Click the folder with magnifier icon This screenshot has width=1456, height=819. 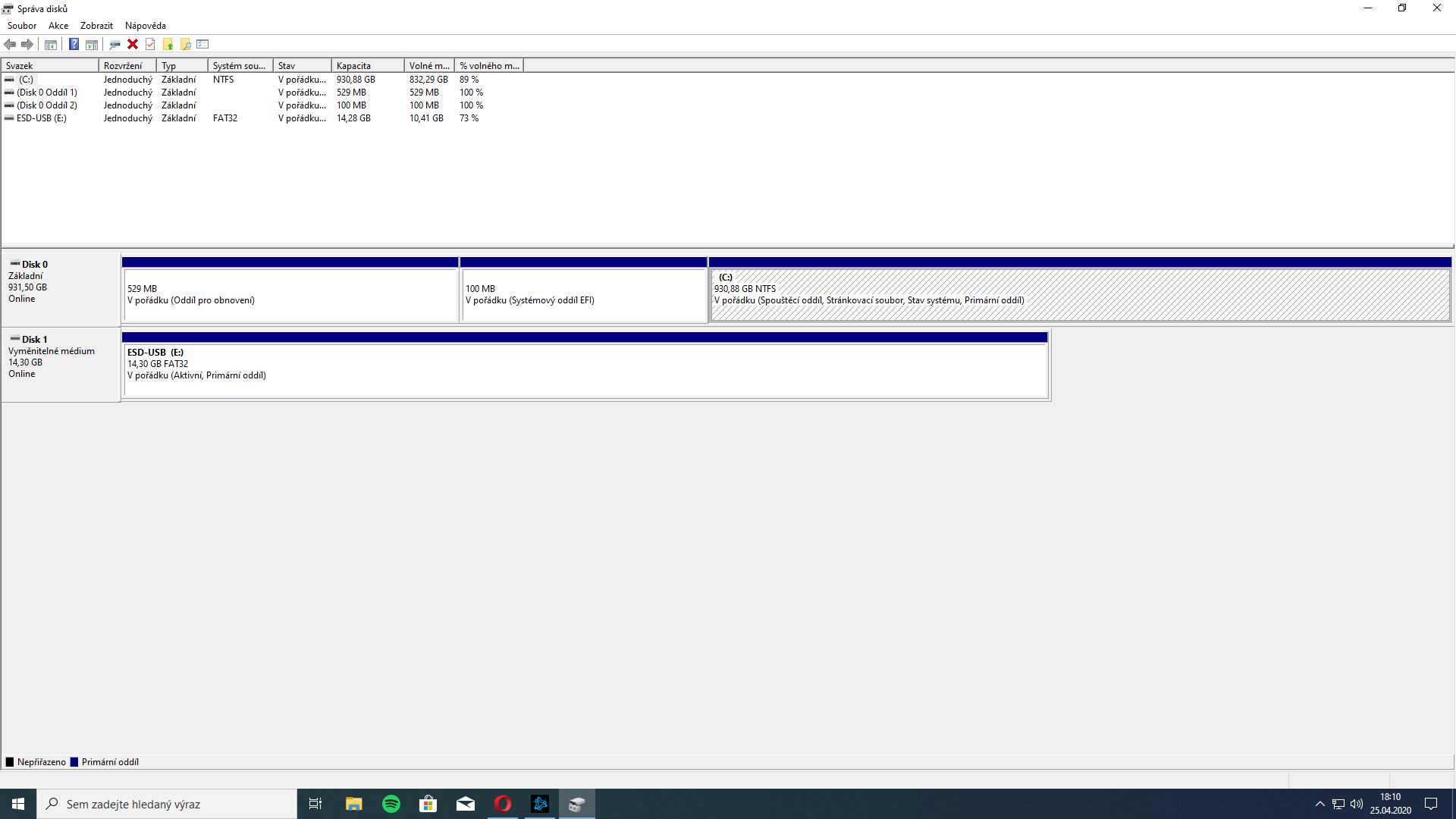(x=185, y=44)
